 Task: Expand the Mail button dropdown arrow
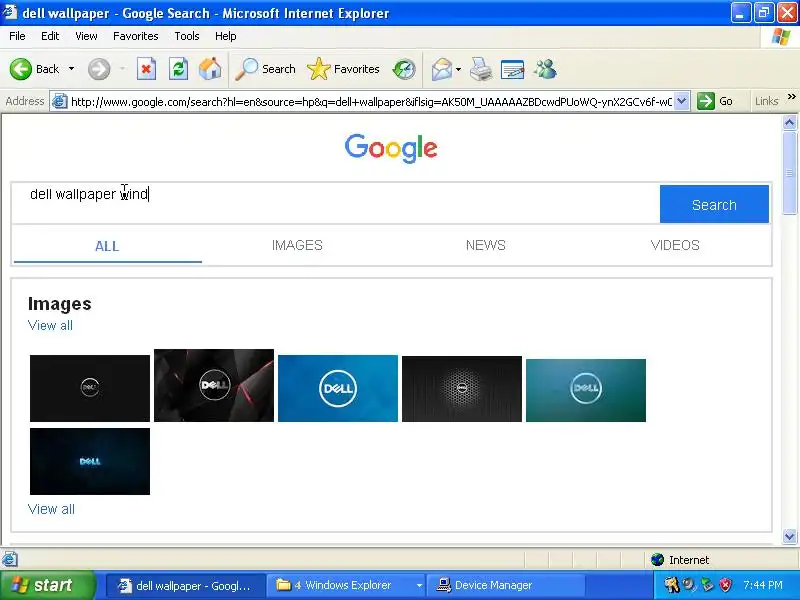tap(458, 69)
